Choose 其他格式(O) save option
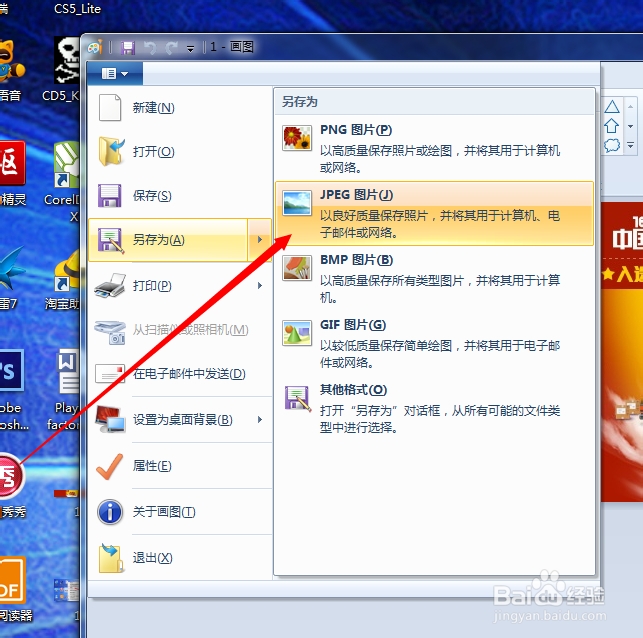This screenshot has height=638, width=643. (434, 409)
